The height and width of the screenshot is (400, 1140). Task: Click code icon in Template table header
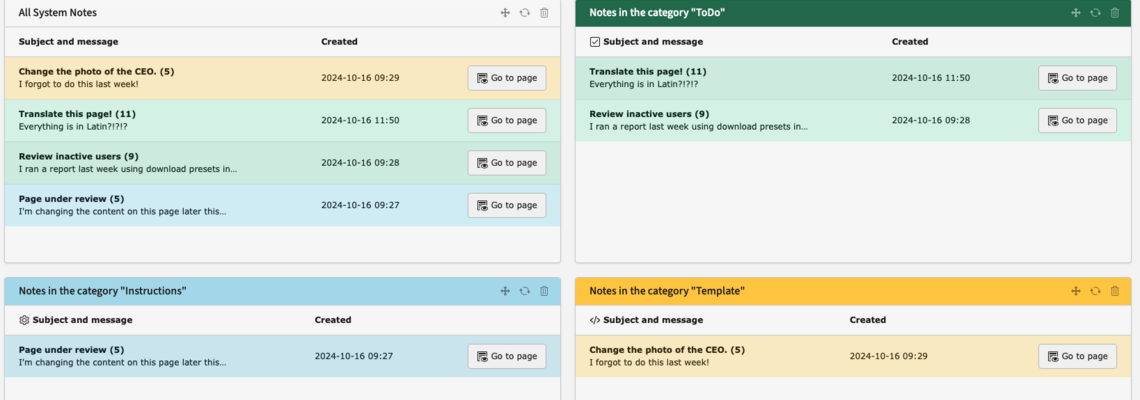click(595, 320)
